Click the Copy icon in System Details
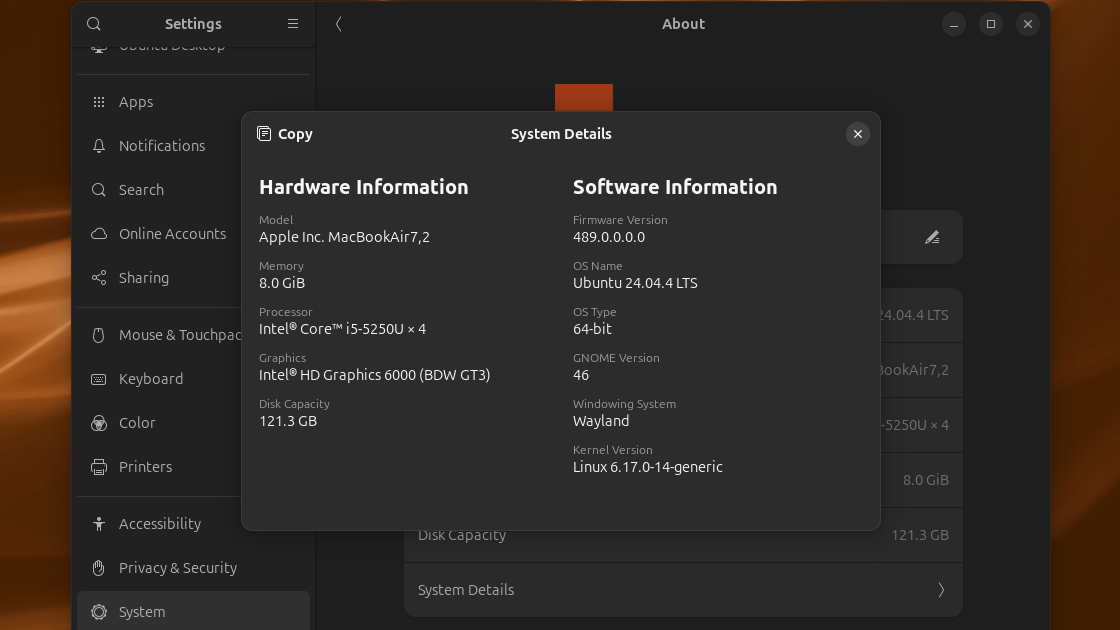 click(264, 134)
